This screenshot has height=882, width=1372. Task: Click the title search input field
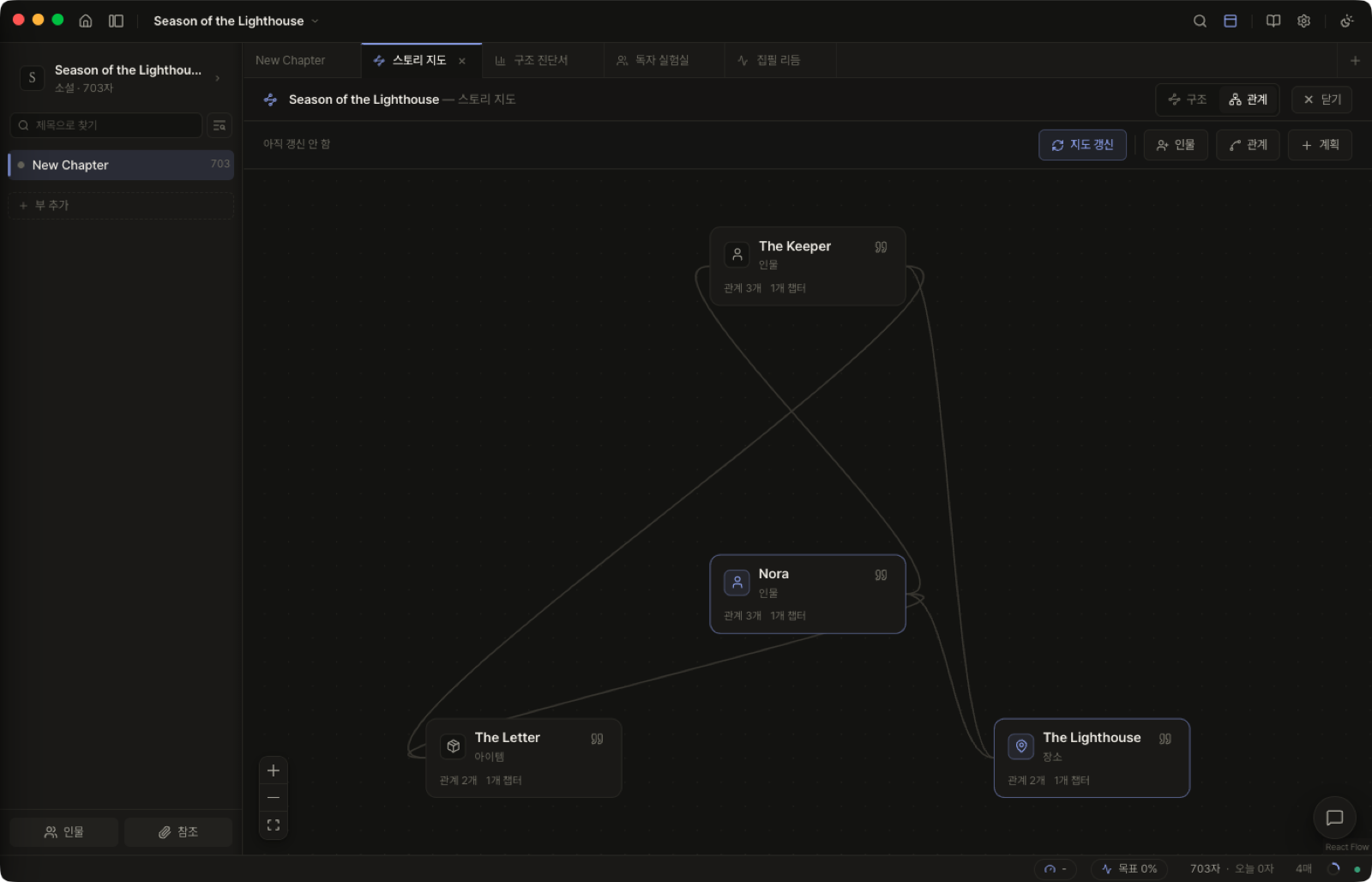106,125
